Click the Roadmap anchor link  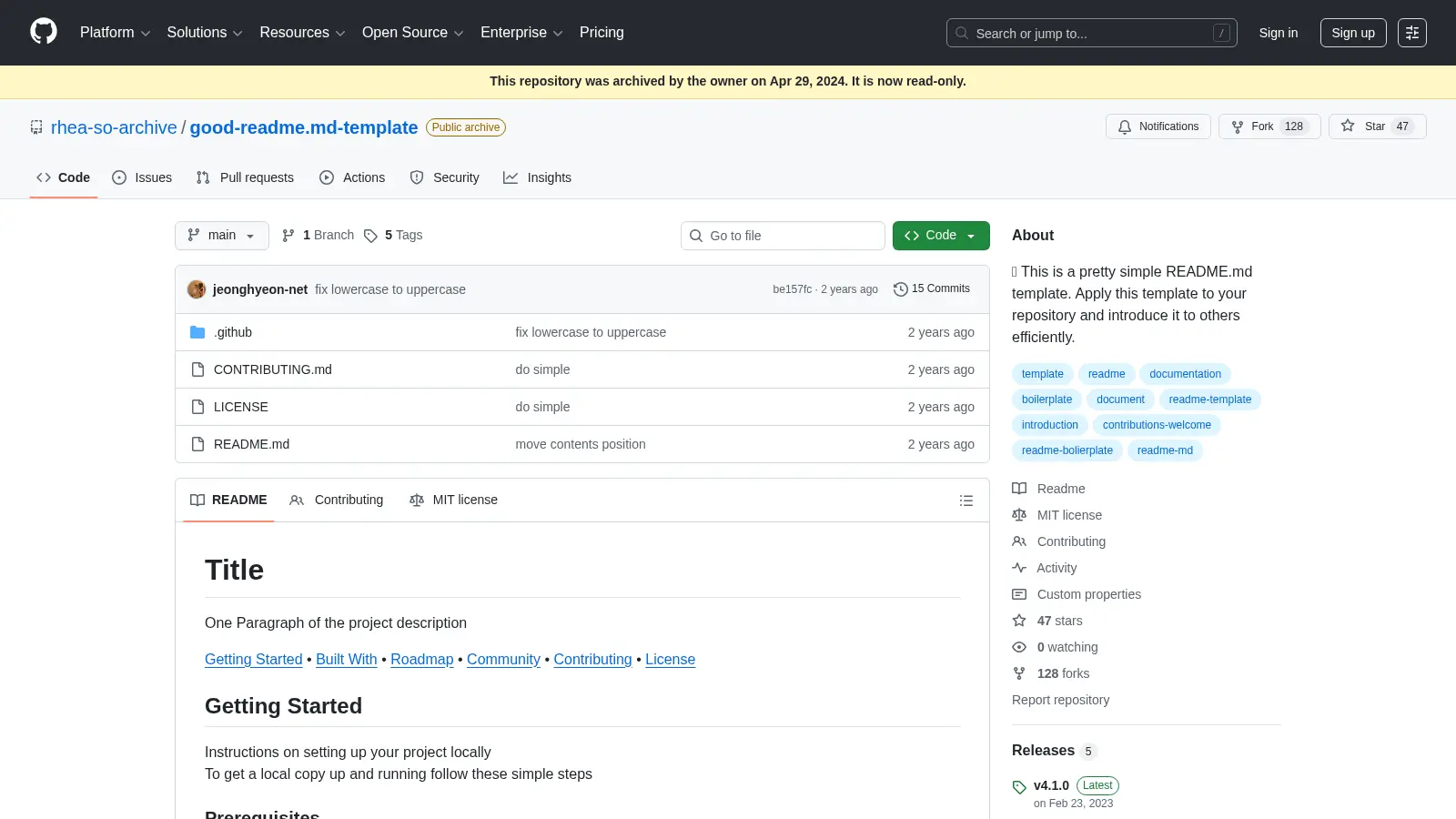[422, 659]
